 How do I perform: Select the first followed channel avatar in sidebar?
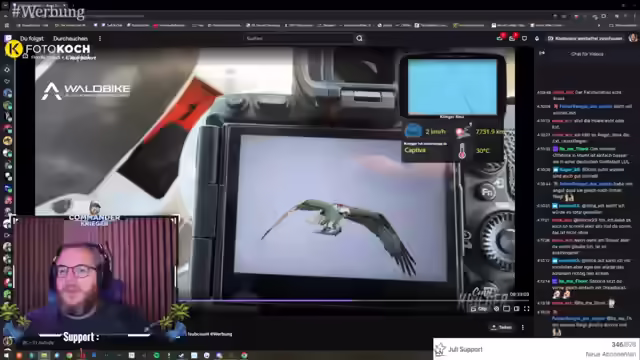7,93
